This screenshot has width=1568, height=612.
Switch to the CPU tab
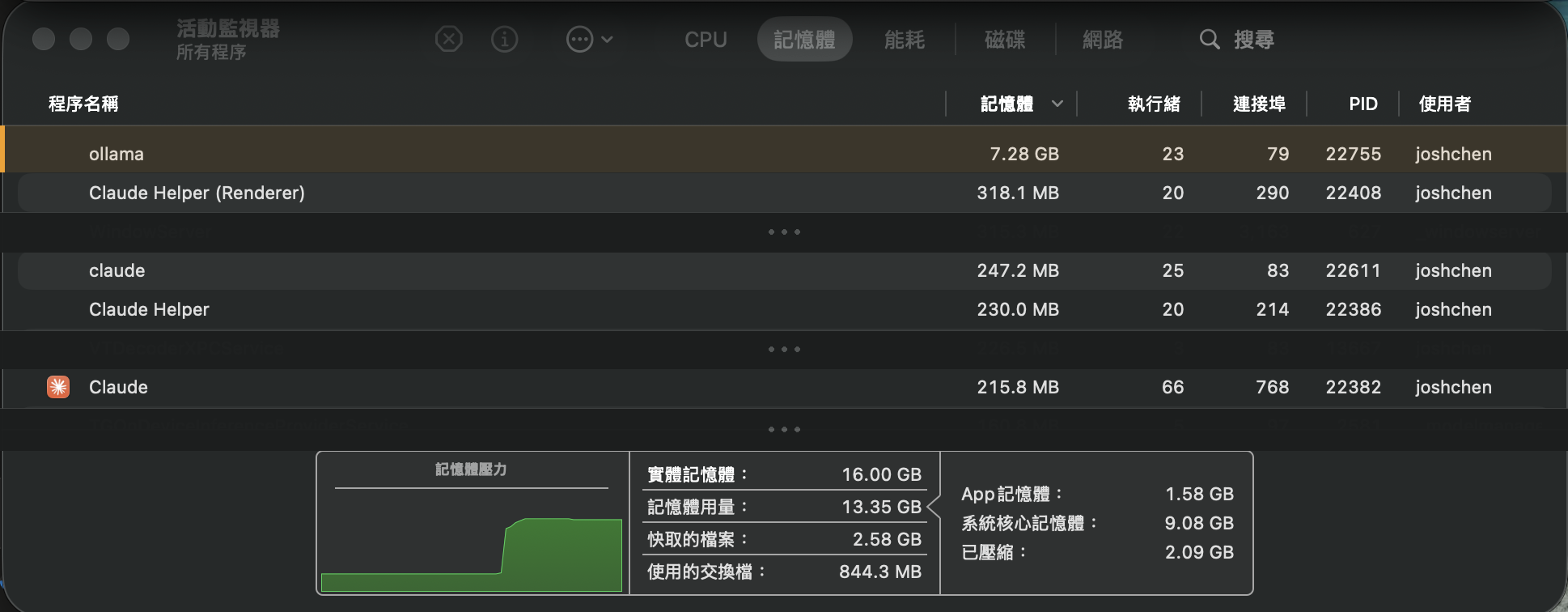tap(706, 39)
